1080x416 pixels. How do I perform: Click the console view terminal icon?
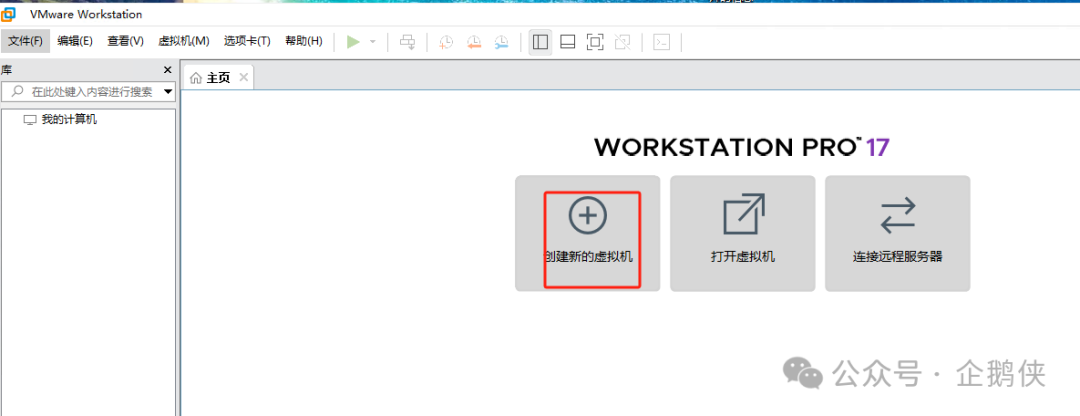point(662,42)
